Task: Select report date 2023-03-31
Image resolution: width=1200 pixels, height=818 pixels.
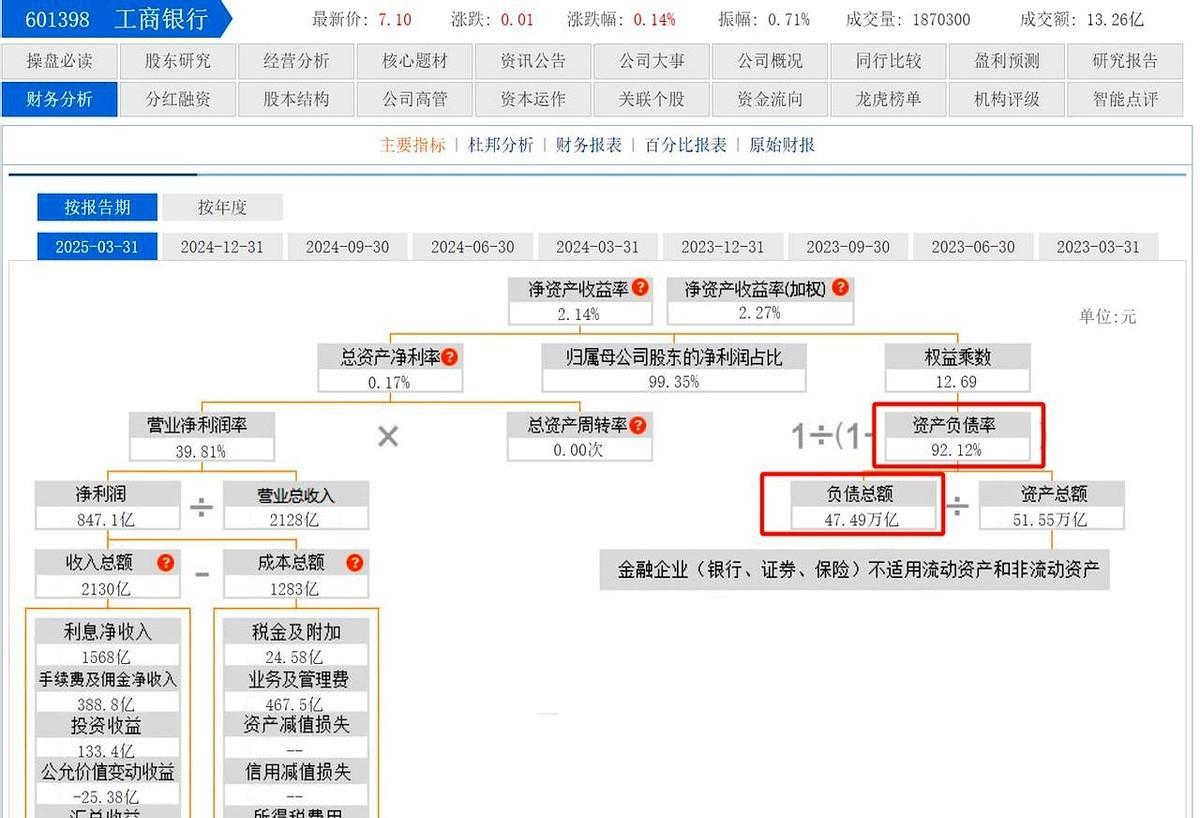Action: coord(1098,247)
